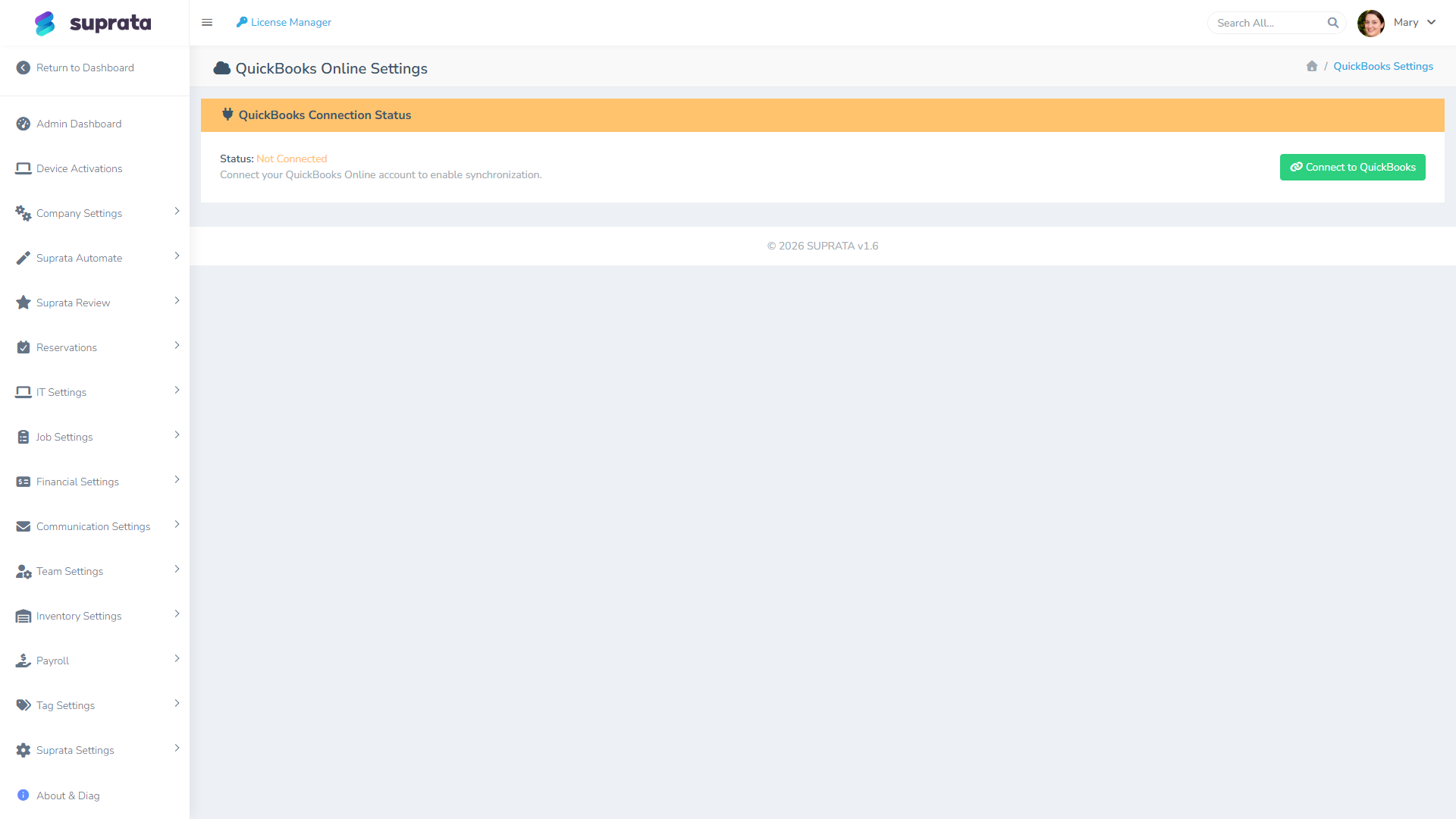Expand the Reservations chevron

coord(177,345)
